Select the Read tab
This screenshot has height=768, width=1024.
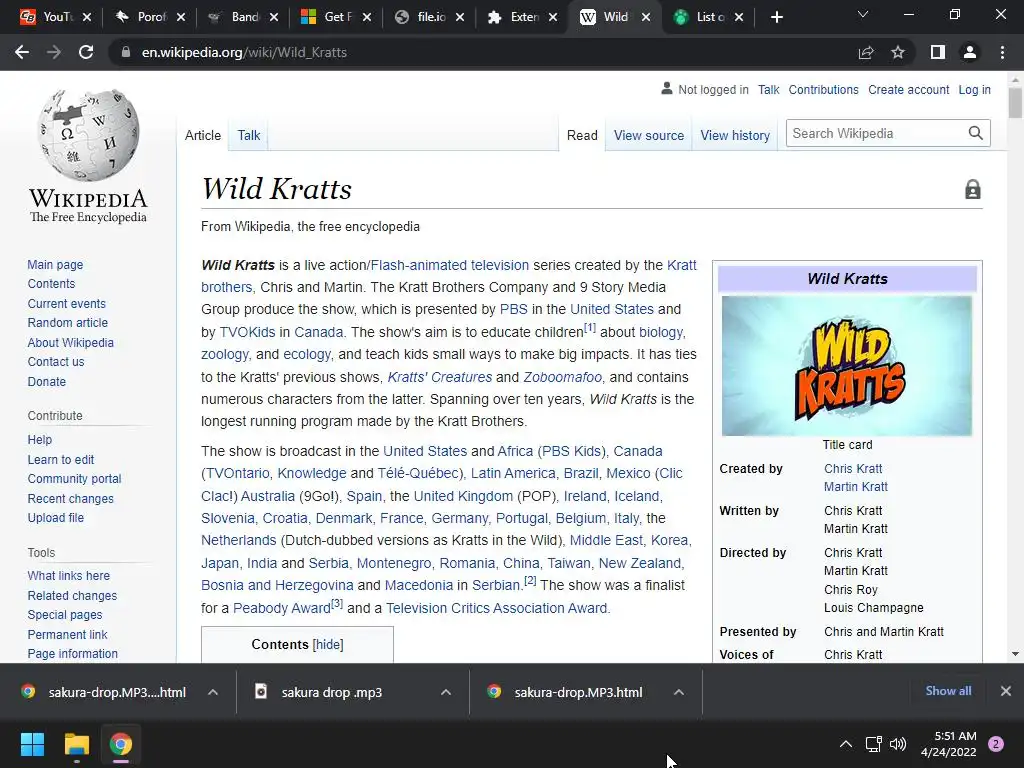[x=582, y=135]
